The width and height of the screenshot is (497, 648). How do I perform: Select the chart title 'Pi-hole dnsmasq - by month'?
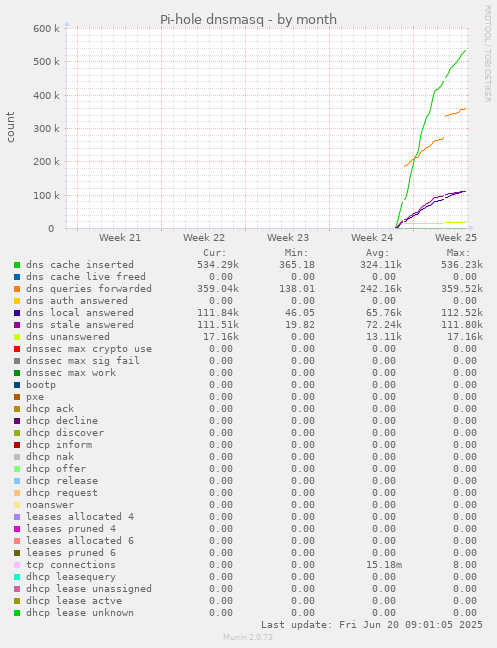[248, 19]
